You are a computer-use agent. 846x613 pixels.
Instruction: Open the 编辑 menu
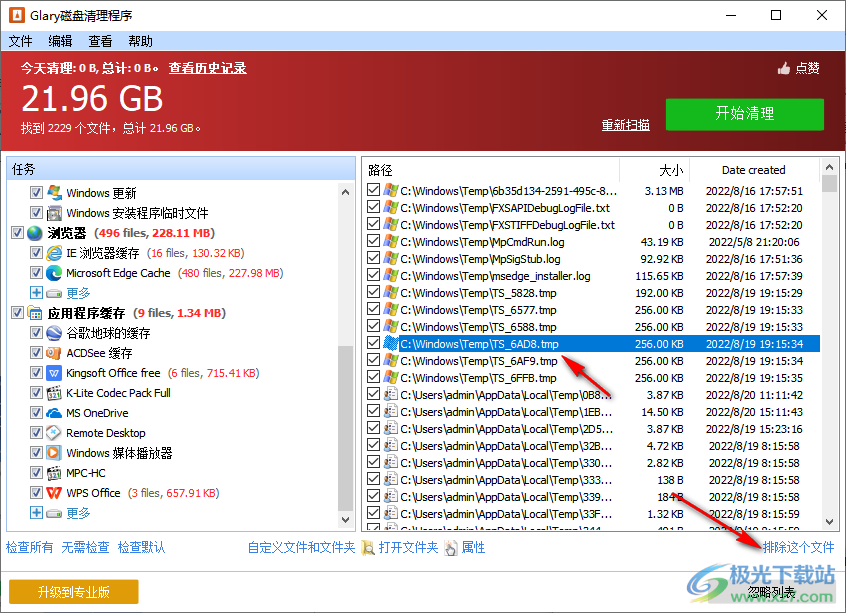(x=59, y=41)
